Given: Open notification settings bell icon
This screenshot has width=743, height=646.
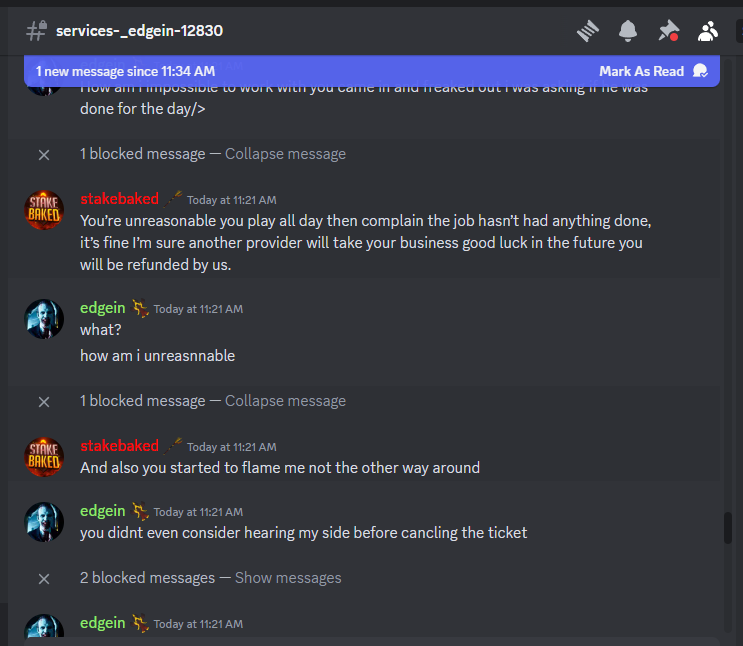Looking at the screenshot, I should [x=628, y=31].
